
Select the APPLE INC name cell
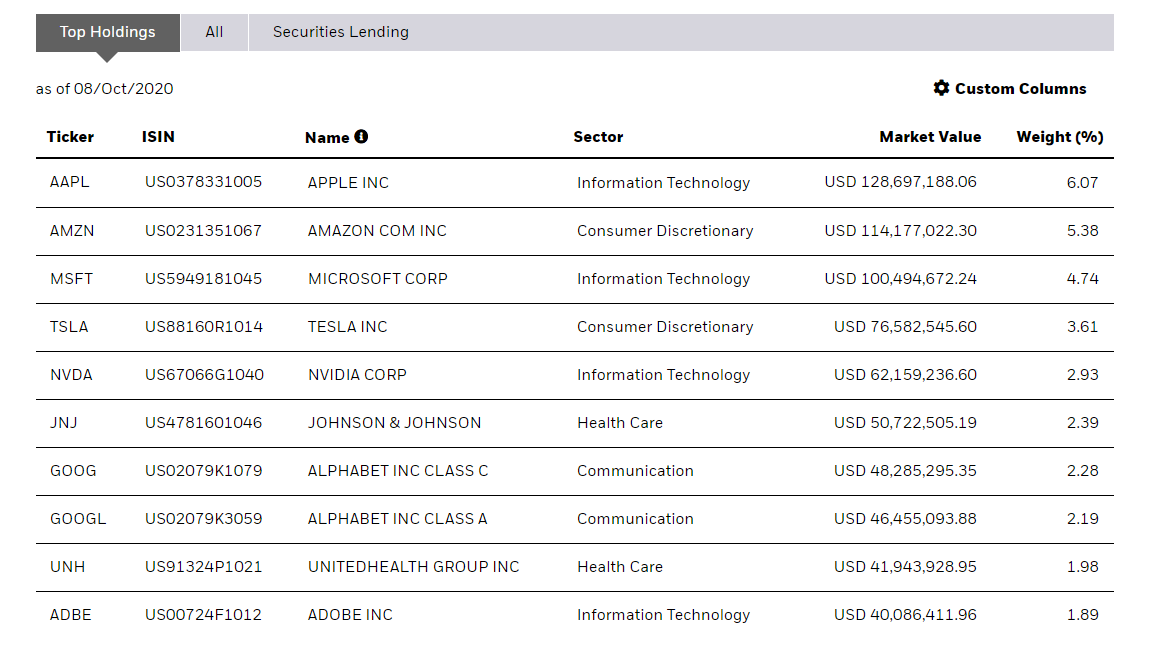348,183
